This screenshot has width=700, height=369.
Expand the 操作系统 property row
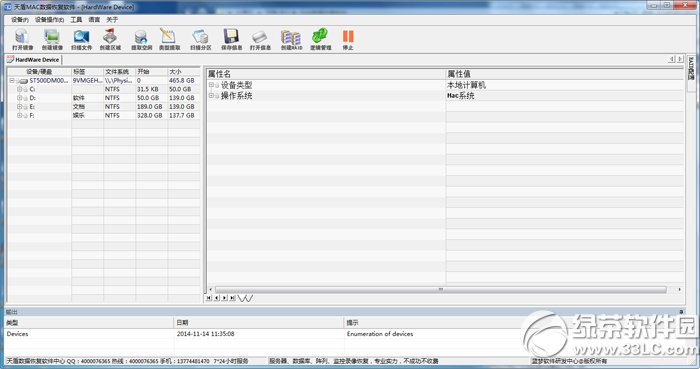click(x=211, y=95)
